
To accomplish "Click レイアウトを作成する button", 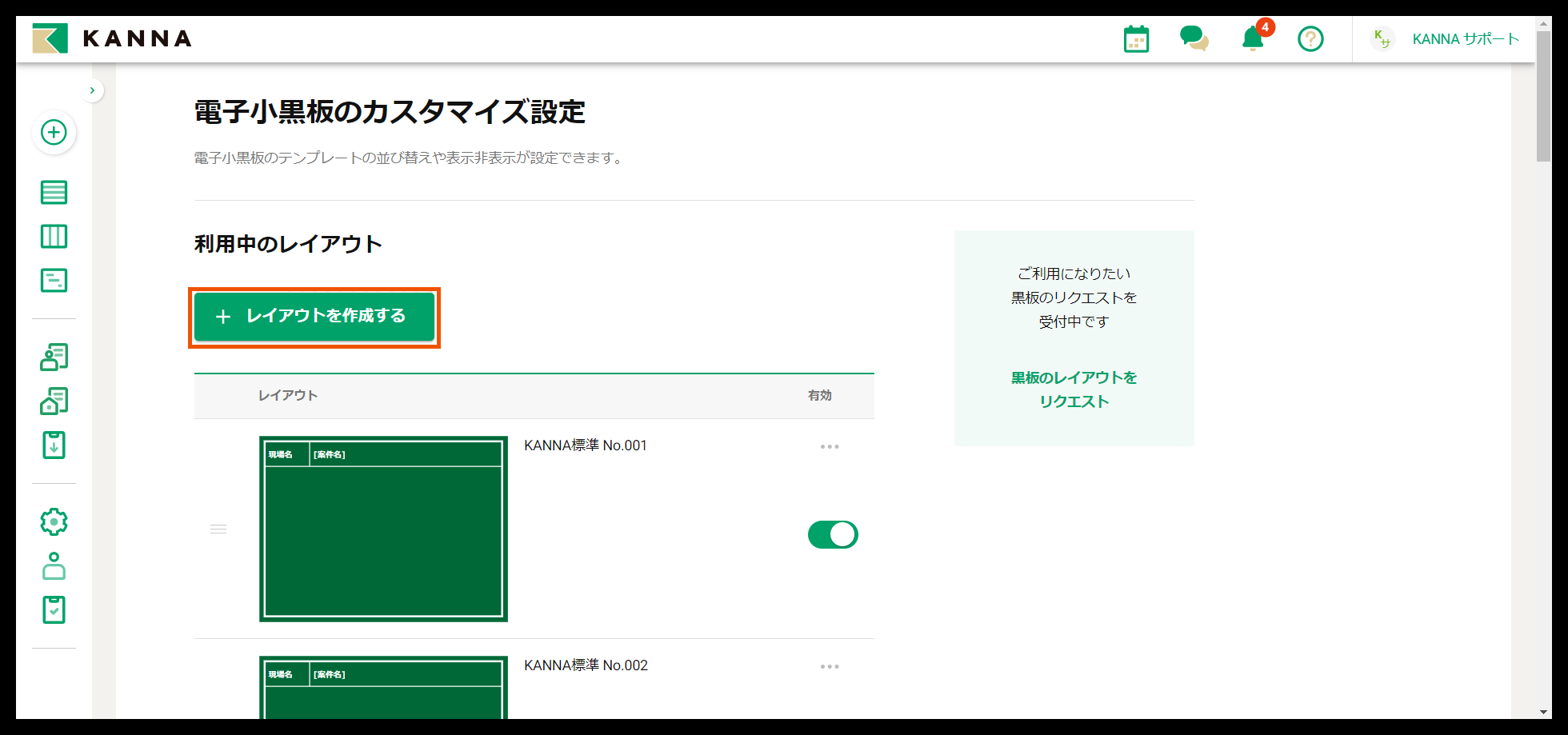I will tap(314, 316).
